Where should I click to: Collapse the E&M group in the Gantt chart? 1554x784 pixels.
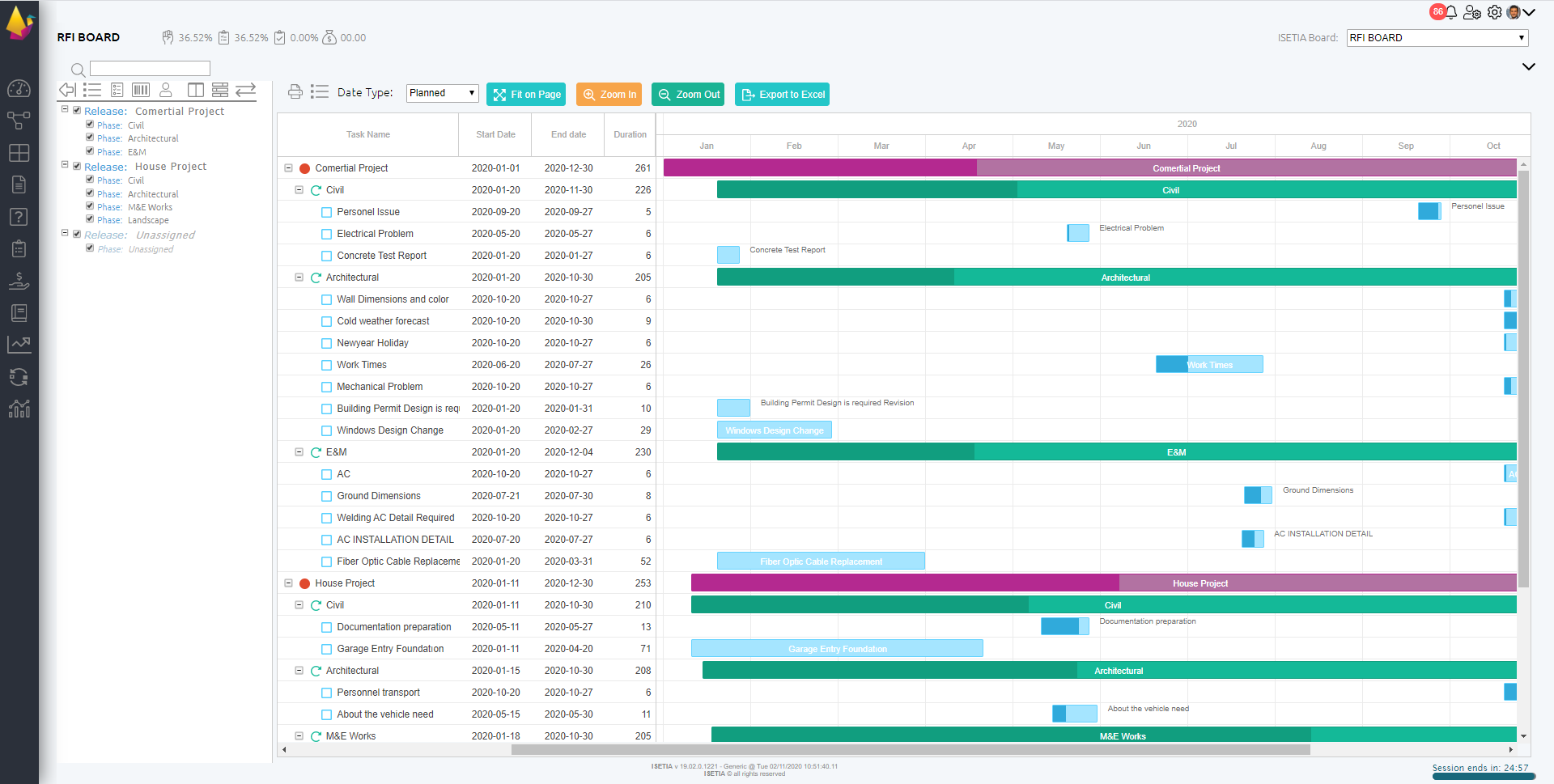click(x=299, y=451)
